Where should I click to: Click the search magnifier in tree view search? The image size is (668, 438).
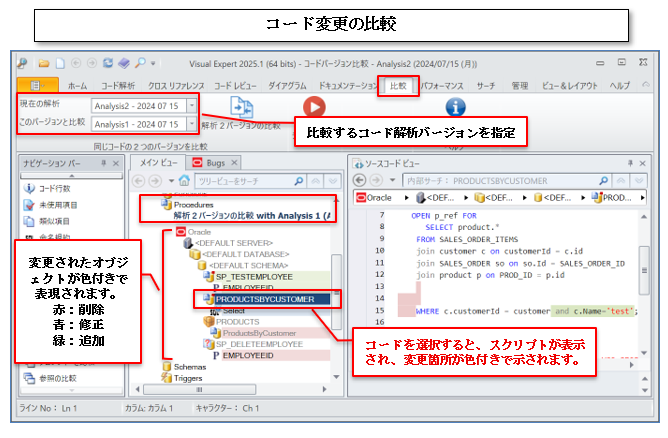[x=298, y=181]
